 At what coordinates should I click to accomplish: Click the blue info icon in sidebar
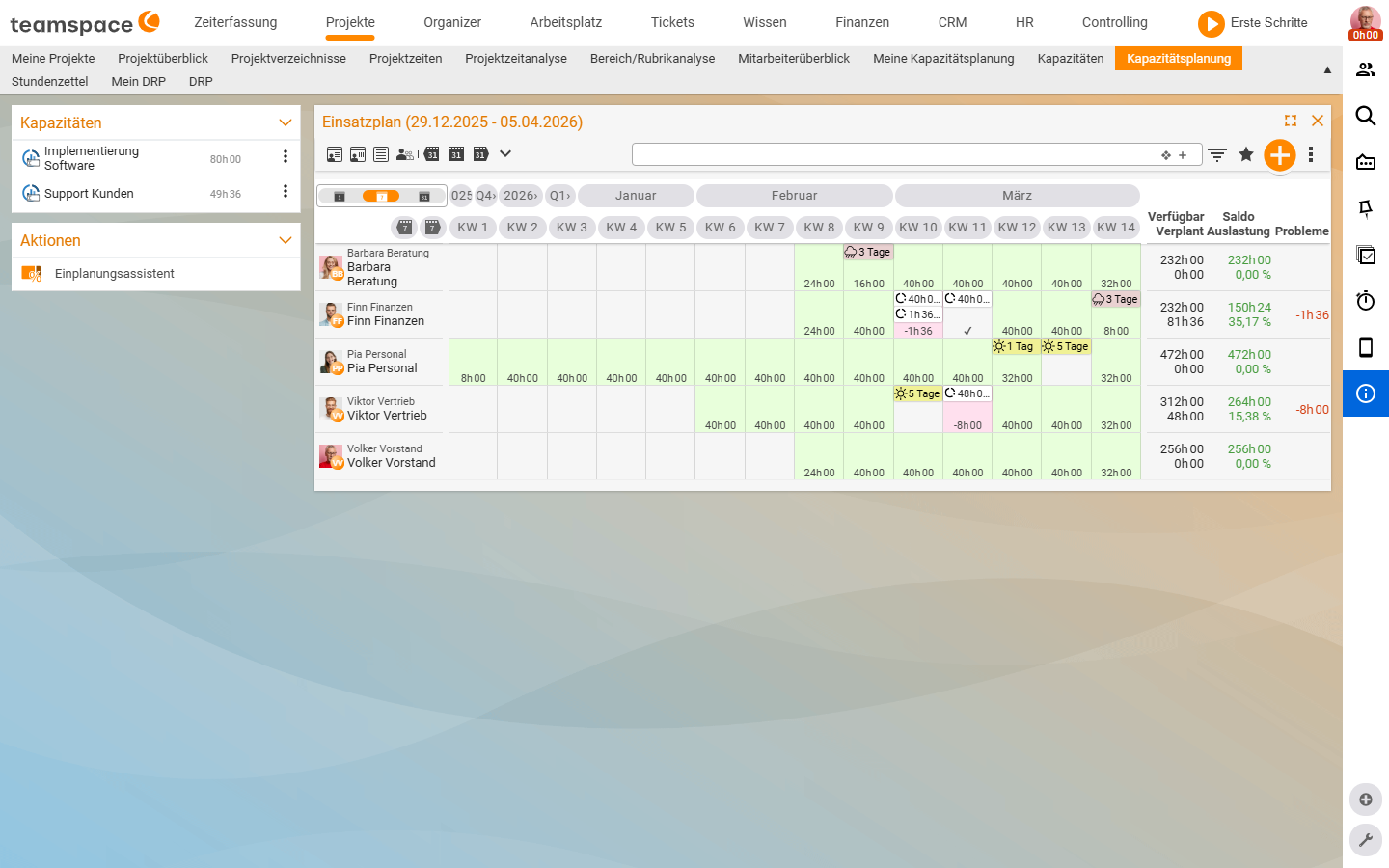point(1366,393)
